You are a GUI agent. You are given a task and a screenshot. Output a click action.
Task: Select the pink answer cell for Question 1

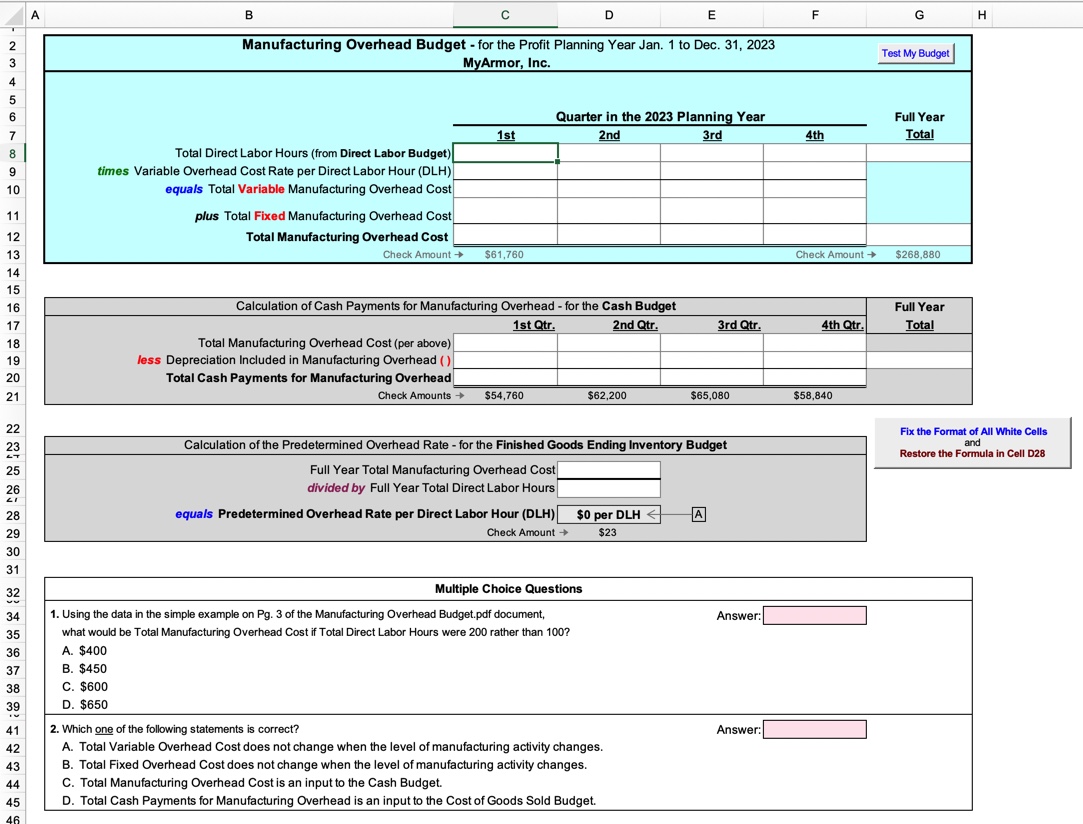(815, 615)
